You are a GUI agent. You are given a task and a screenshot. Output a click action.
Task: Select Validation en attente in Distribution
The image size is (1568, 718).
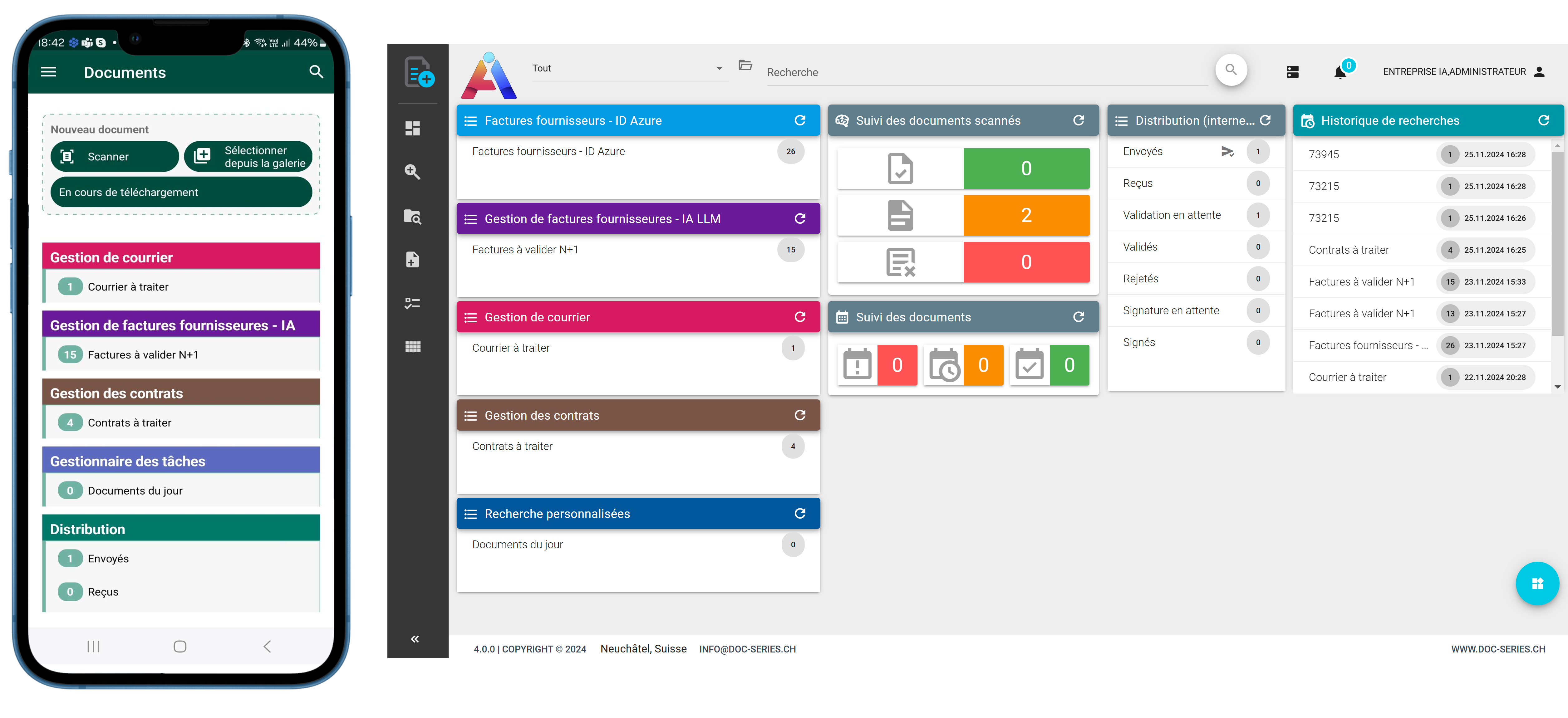[x=1196, y=215]
